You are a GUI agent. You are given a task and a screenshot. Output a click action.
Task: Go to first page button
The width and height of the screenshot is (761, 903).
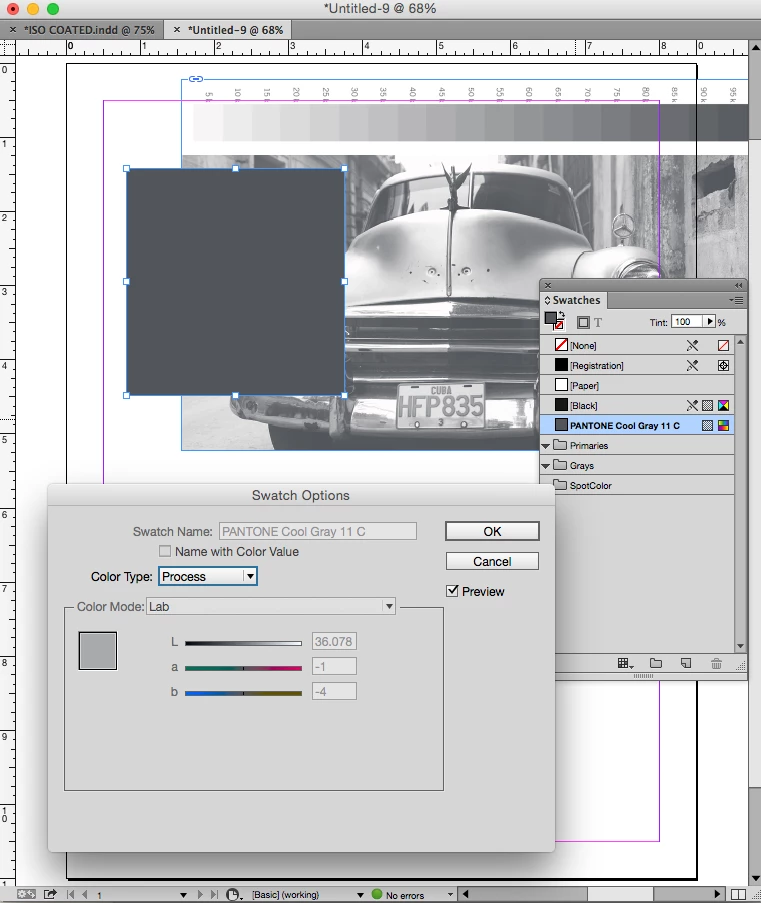[70, 894]
